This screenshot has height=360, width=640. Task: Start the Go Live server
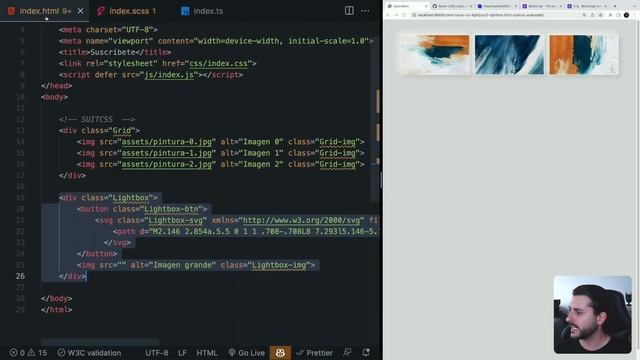pos(247,353)
